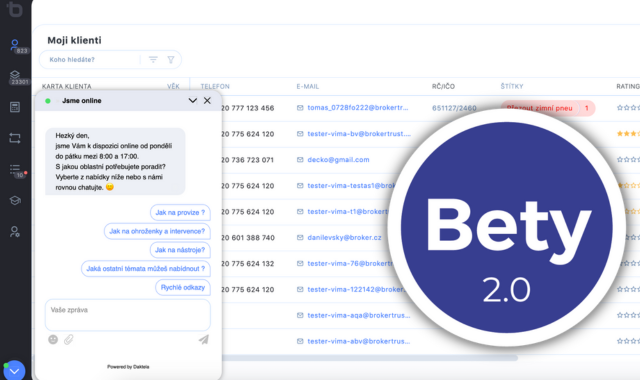Image resolution: width=640 pixels, height=380 pixels.
Task: Click the funnel filter icon in search bar
Action: tap(171, 60)
